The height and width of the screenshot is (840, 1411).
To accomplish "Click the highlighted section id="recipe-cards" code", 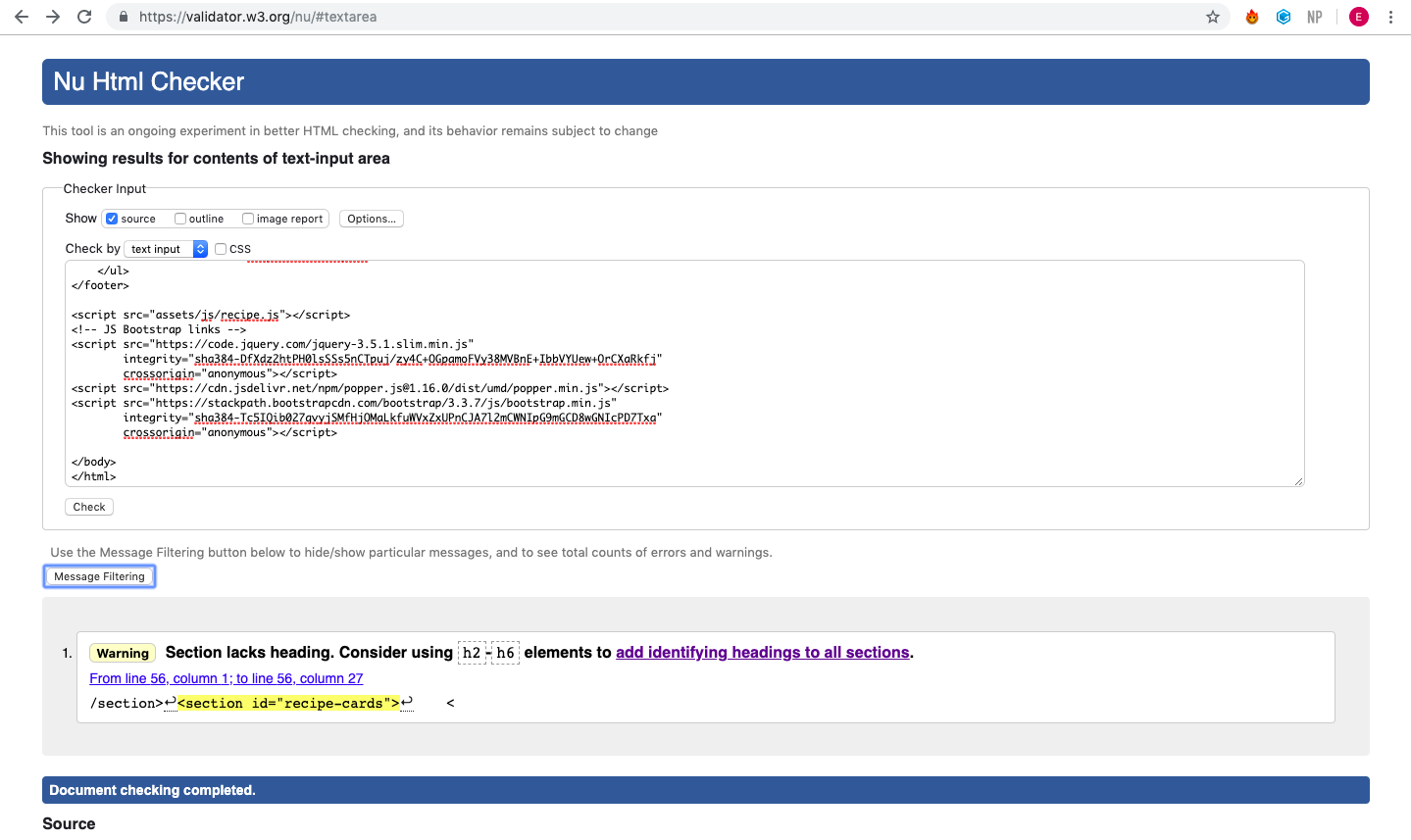I will point(288,704).
